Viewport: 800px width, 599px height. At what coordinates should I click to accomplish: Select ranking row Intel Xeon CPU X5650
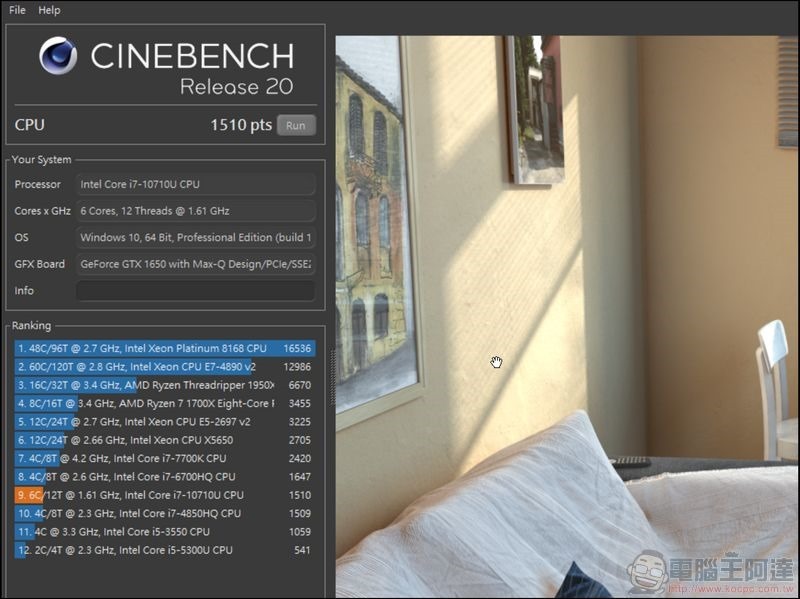[x=165, y=440]
